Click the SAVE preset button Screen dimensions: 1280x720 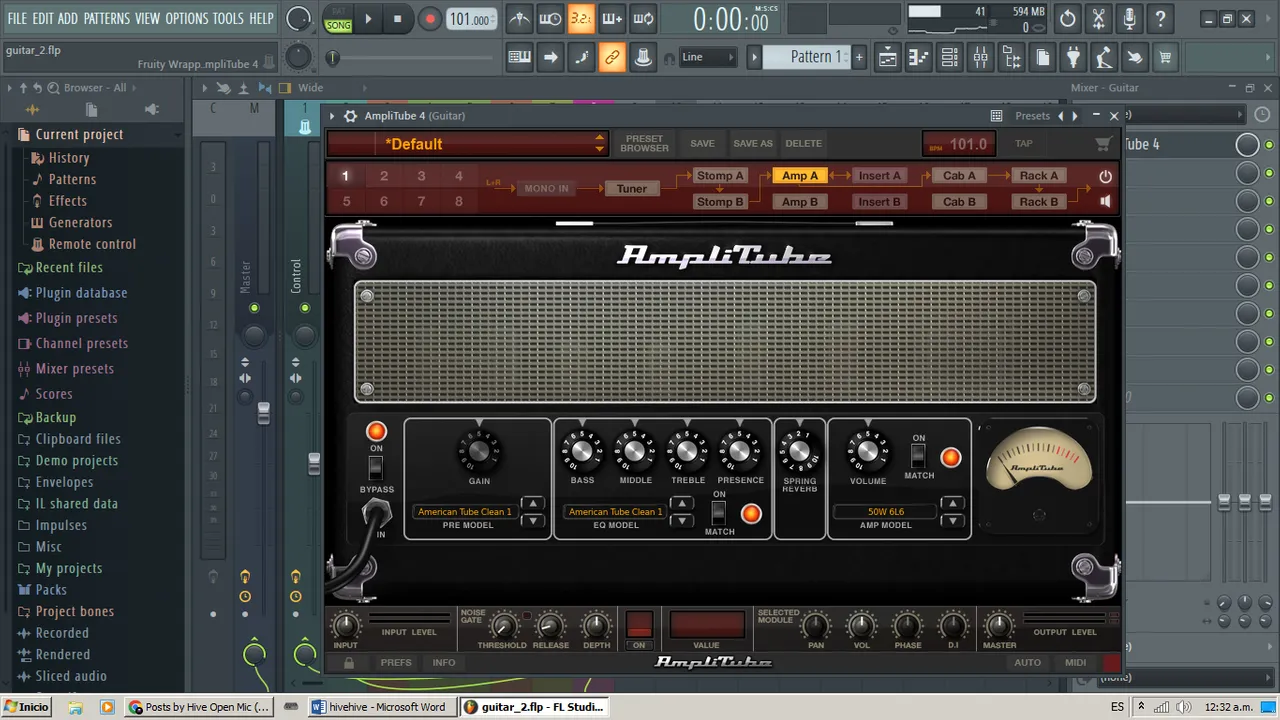[703, 144]
